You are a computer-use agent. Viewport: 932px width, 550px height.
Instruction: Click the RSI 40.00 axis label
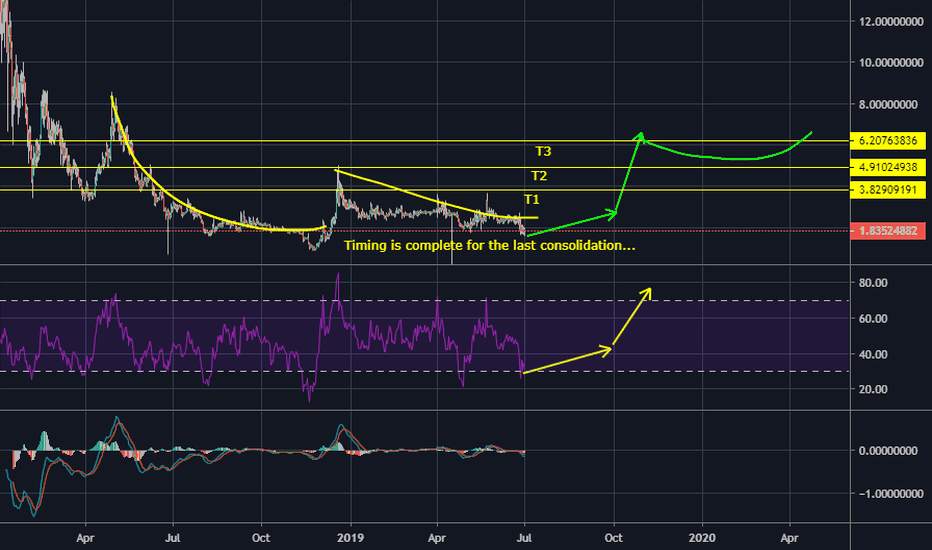click(873, 354)
